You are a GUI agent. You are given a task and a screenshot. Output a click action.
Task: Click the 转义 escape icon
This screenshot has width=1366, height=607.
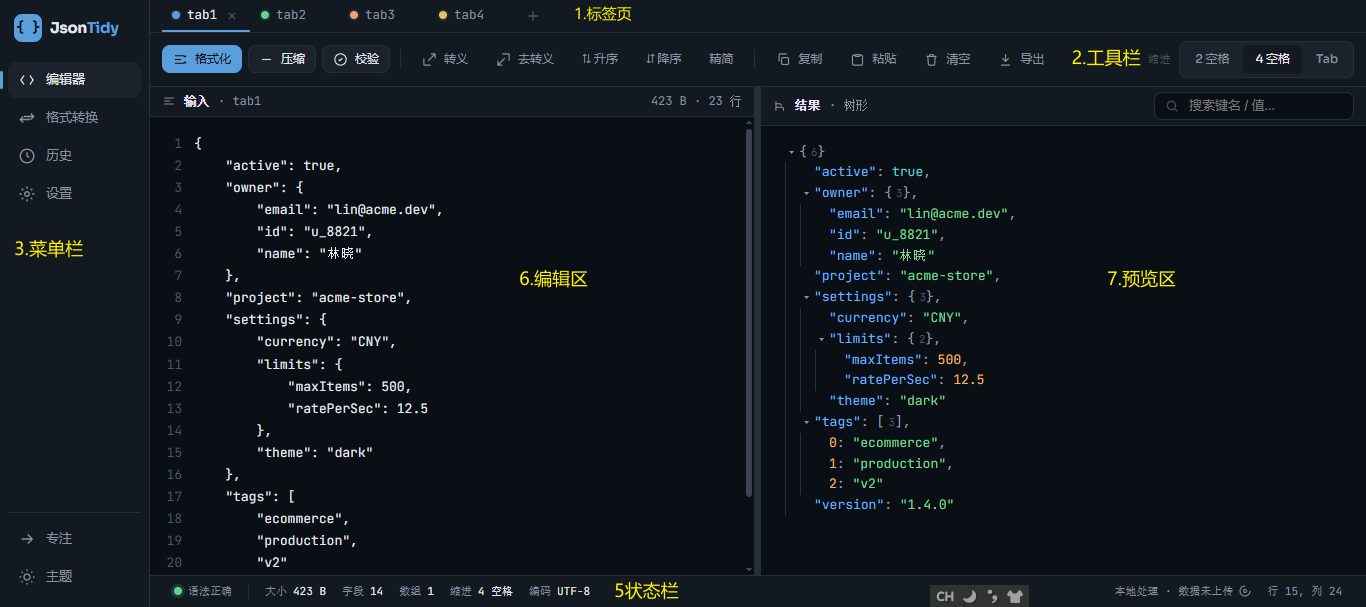point(429,60)
